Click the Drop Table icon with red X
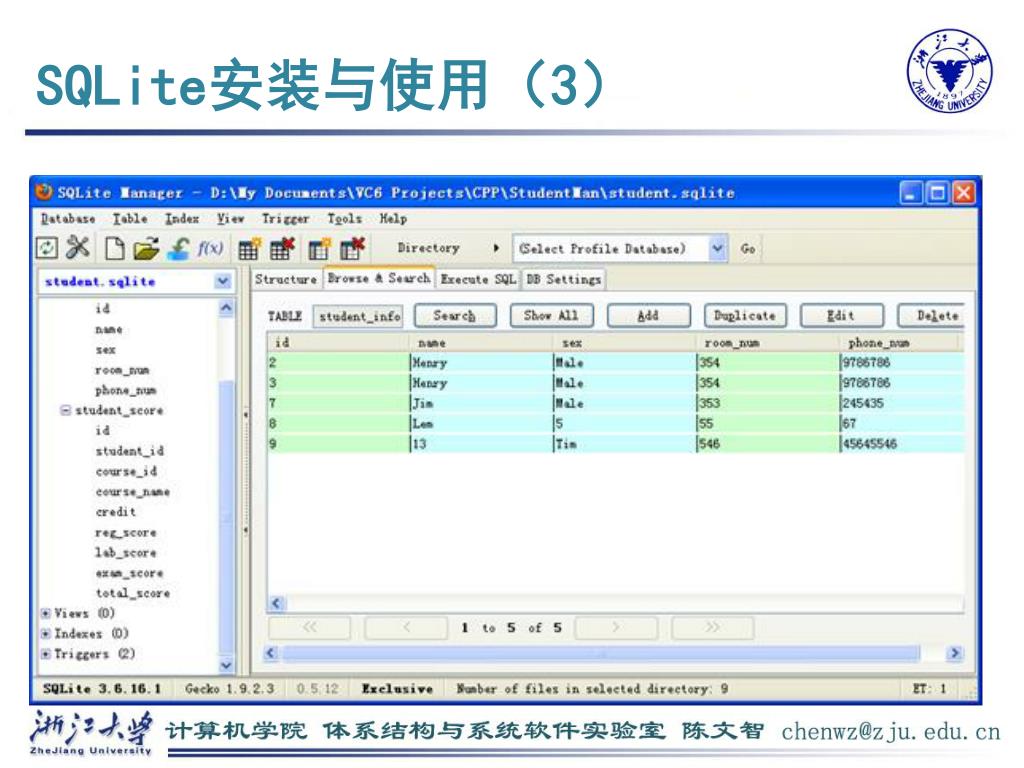 pos(282,249)
